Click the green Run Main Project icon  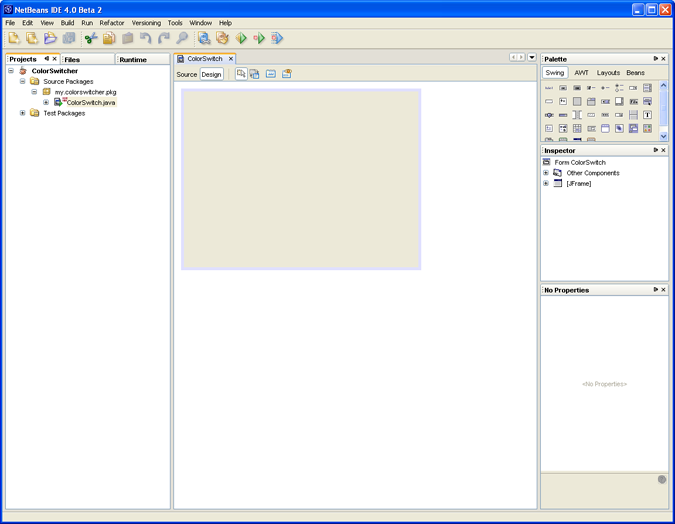click(241, 38)
